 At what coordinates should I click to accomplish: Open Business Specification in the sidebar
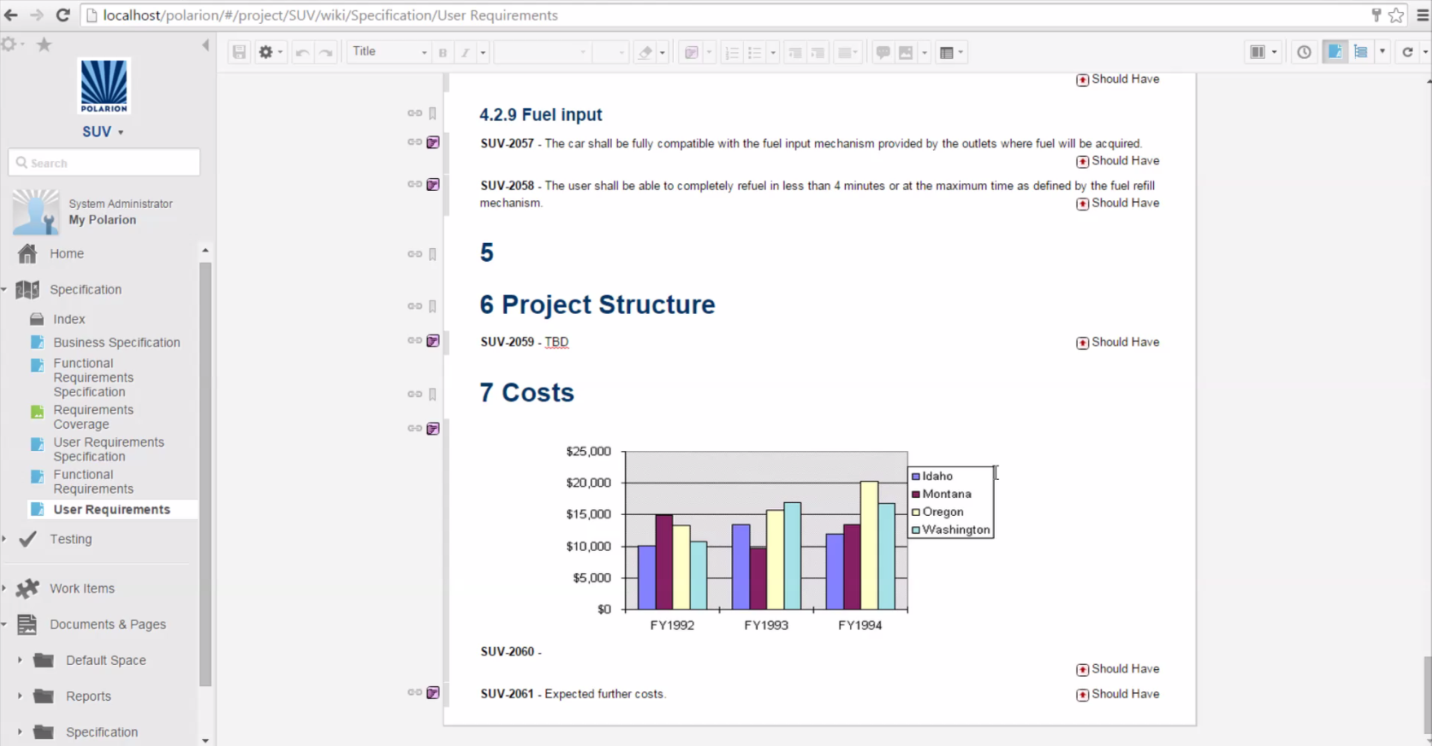(116, 342)
